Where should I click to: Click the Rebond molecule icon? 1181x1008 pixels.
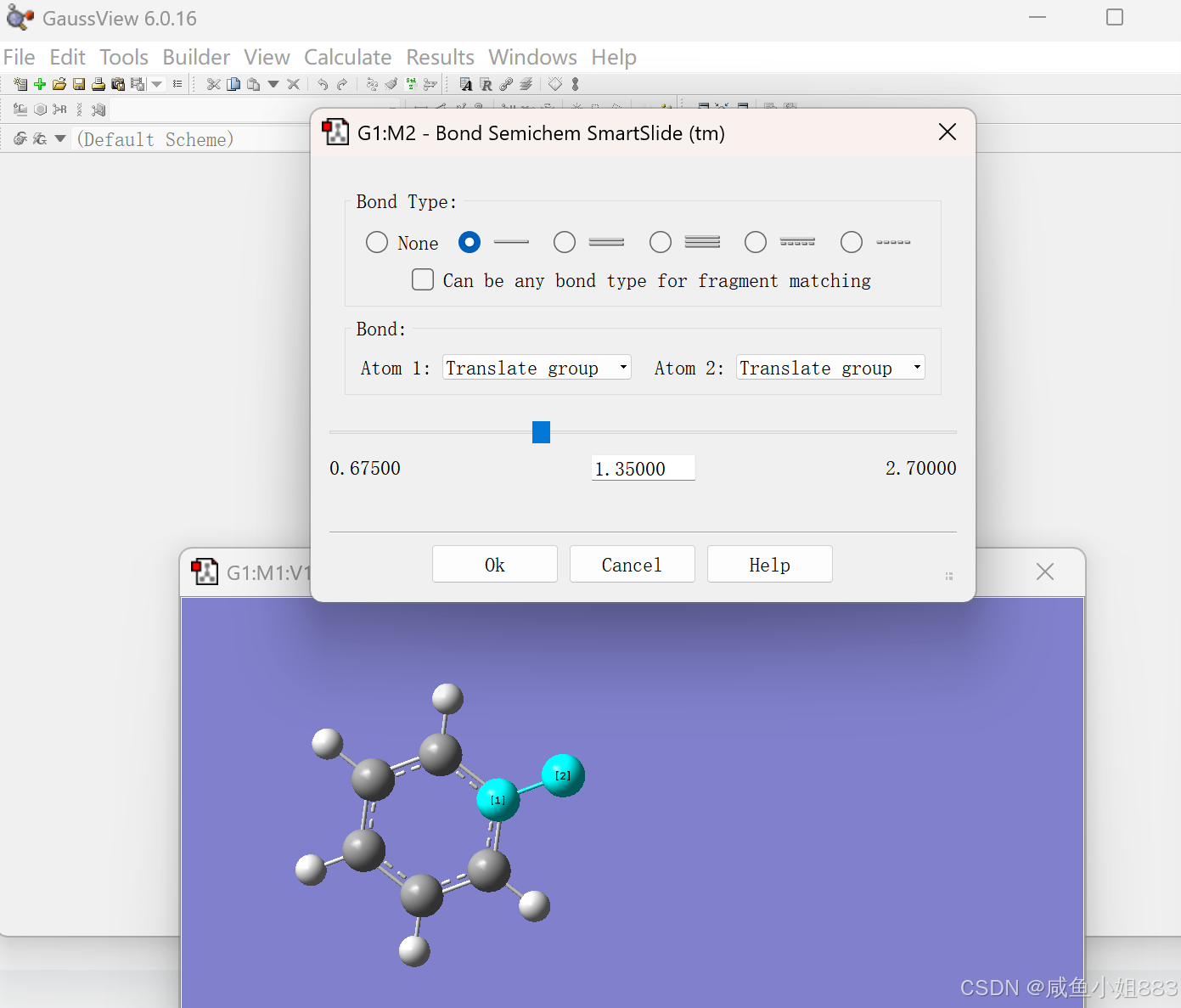[372, 84]
